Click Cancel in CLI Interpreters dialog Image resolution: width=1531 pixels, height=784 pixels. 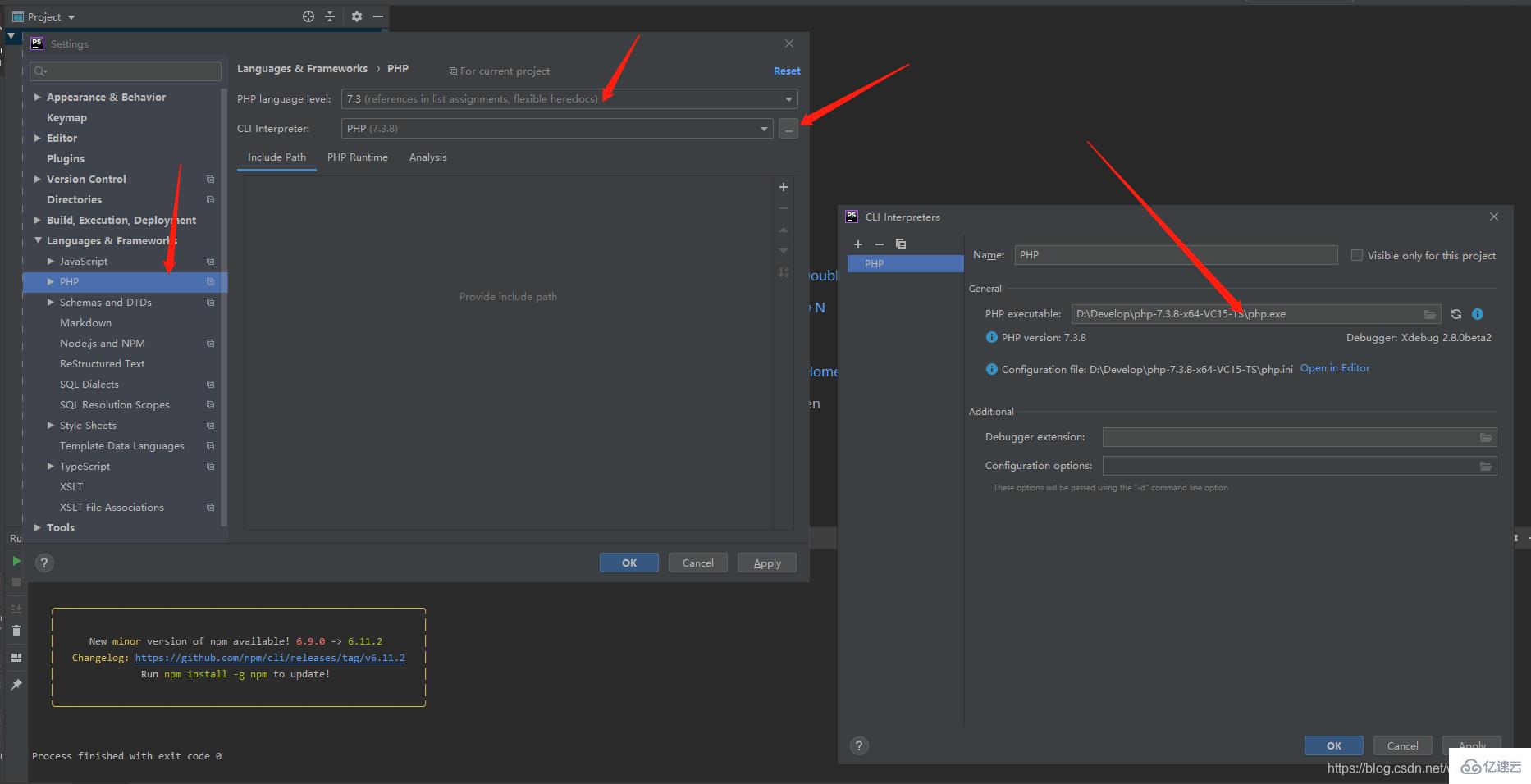pyautogui.click(x=1403, y=745)
